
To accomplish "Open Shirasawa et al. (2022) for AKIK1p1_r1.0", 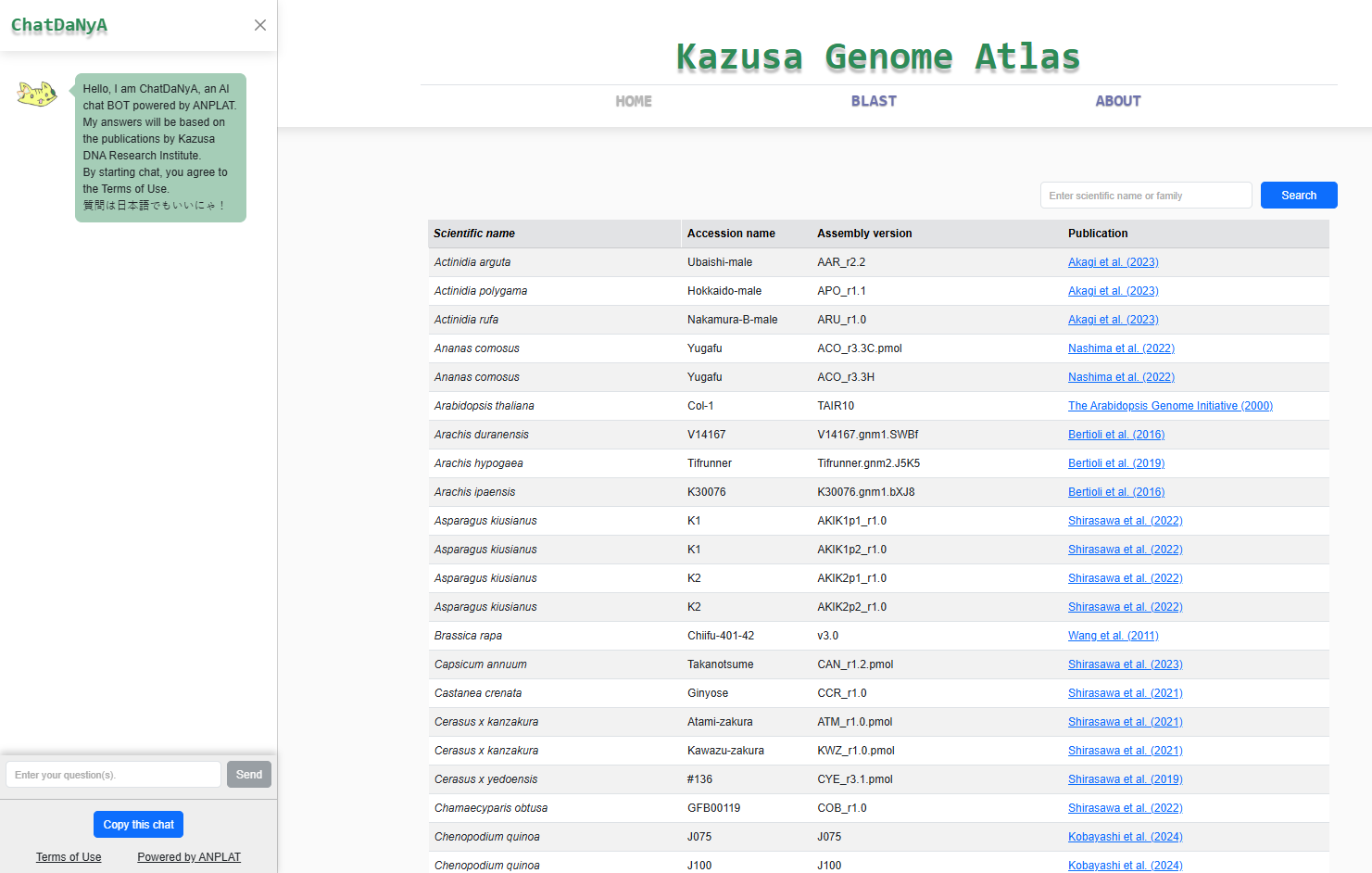I will 1126,521.
